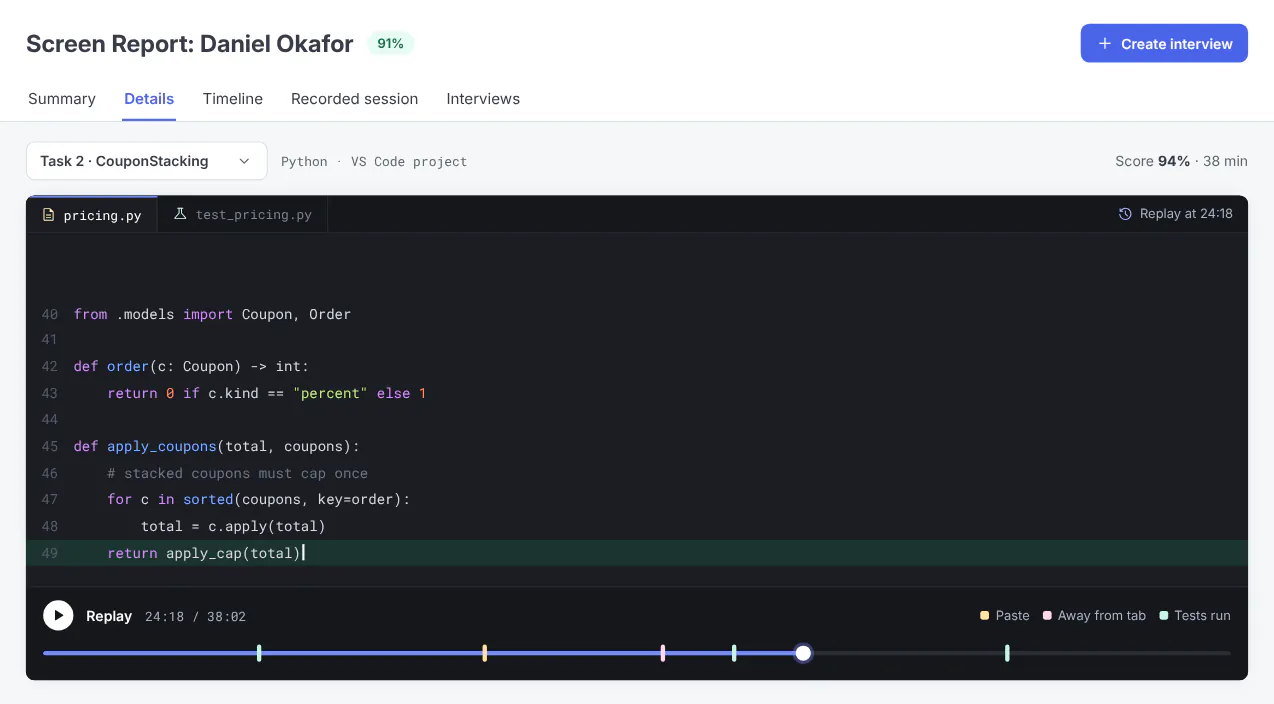Click the 'total = c.apply(total)' line
The height and width of the screenshot is (704, 1274).
(x=233, y=526)
